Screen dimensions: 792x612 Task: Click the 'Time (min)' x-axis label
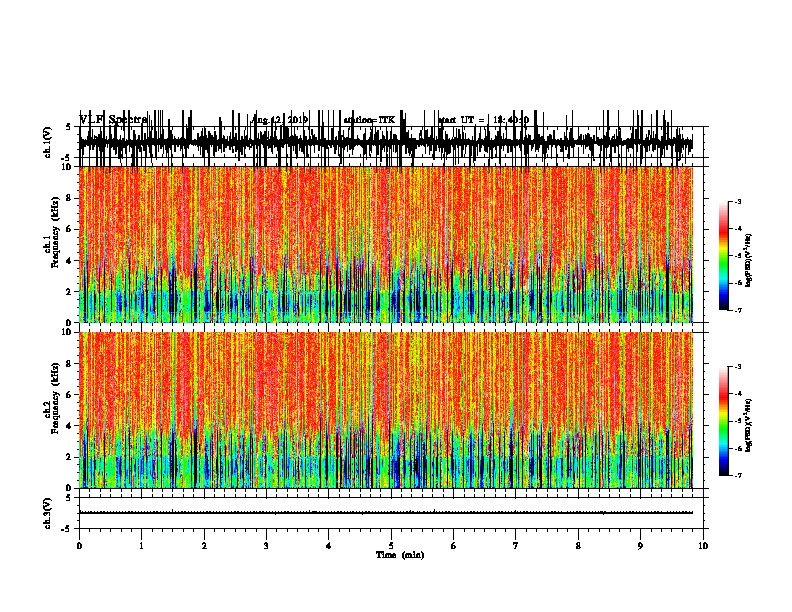[400, 555]
